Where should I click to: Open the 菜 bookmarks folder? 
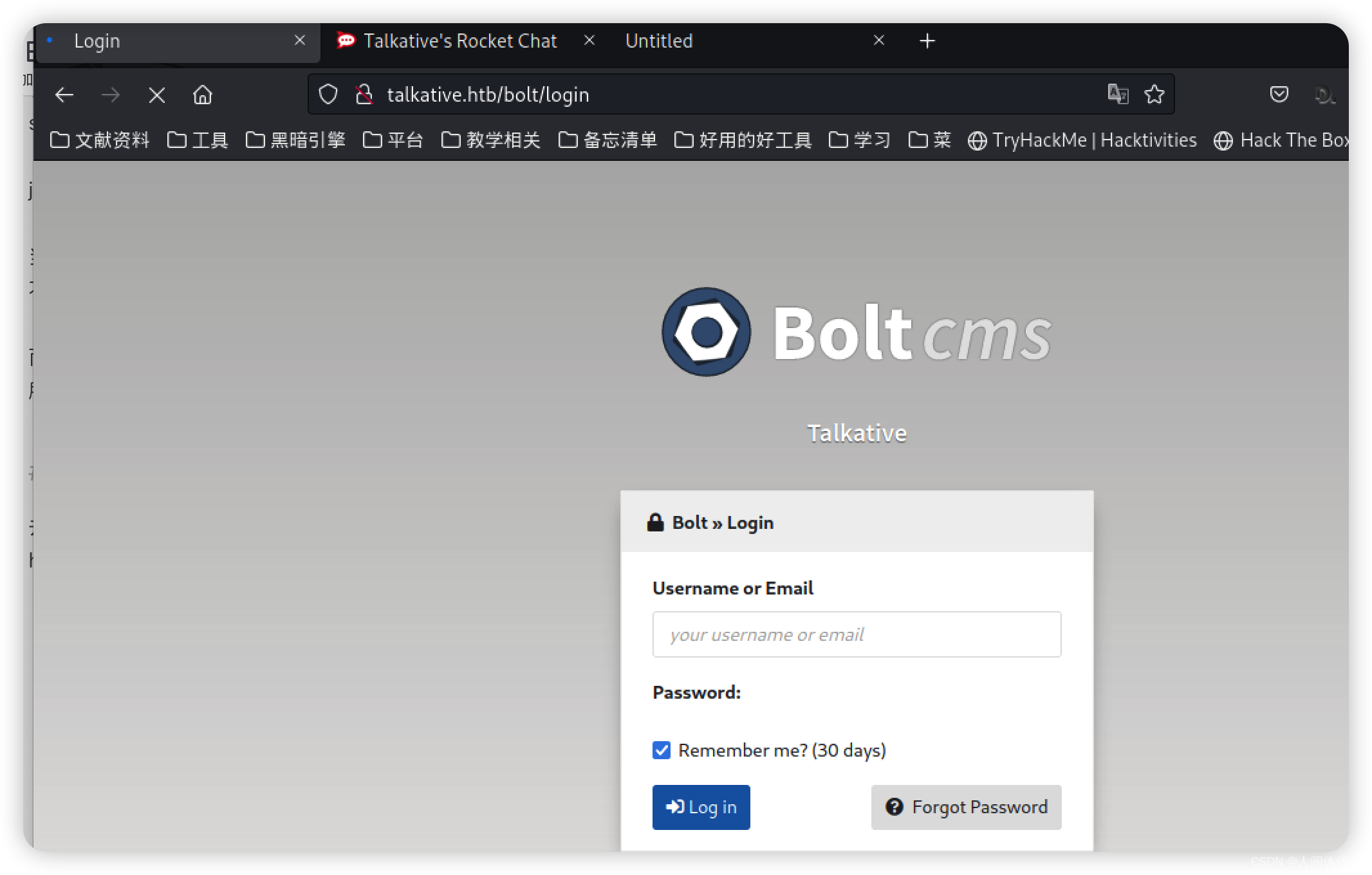(x=929, y=140)
